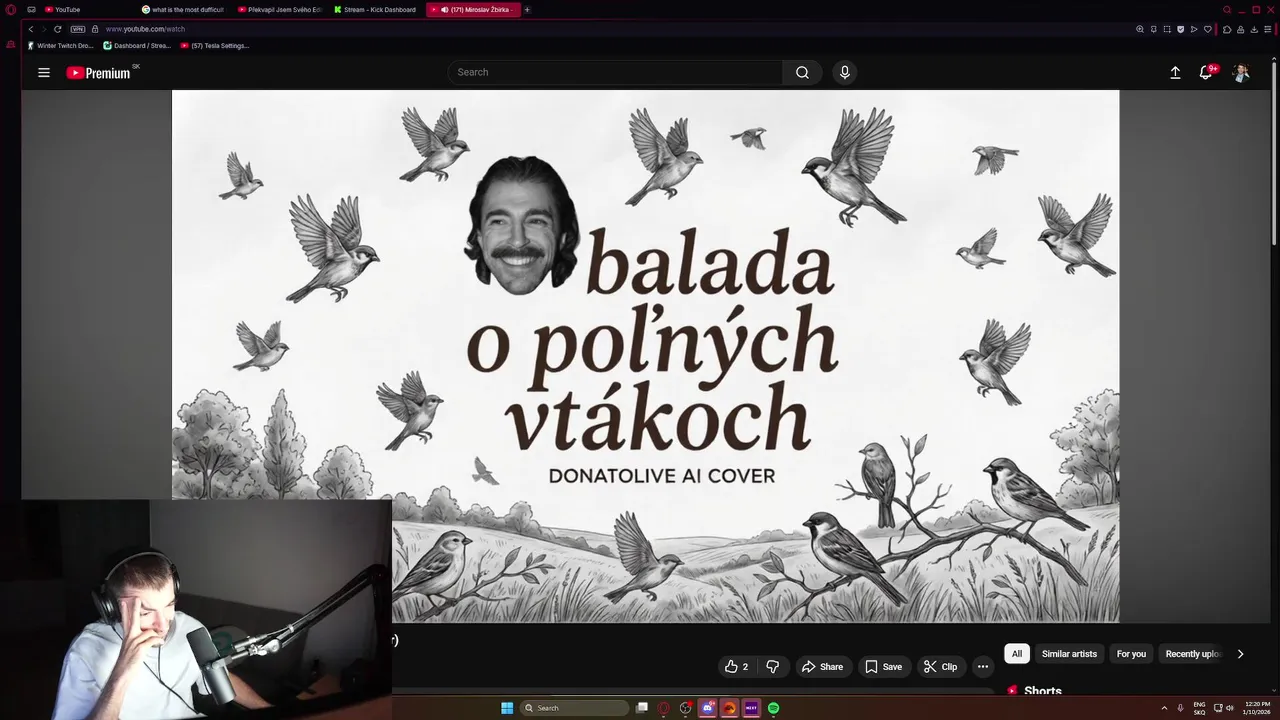Select the Similar artists chip
The width and height of the screenshot is (1280, 720).
pyautogui.click(x=1069, y=654)
